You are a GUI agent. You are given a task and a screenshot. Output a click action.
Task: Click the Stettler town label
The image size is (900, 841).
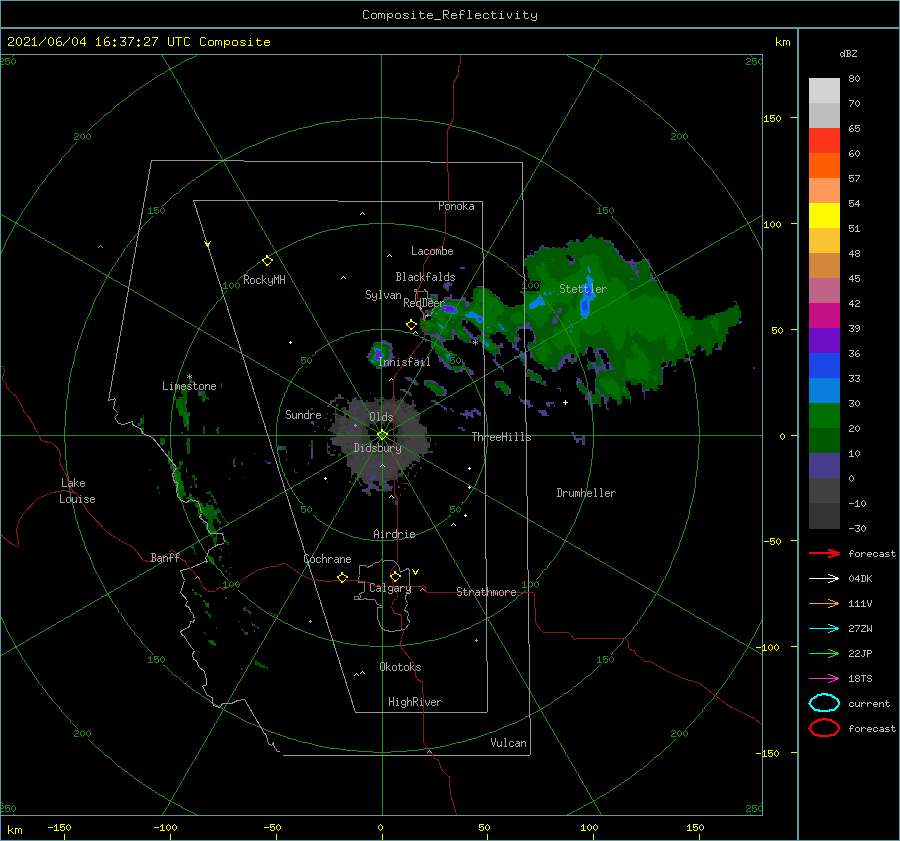583,289
